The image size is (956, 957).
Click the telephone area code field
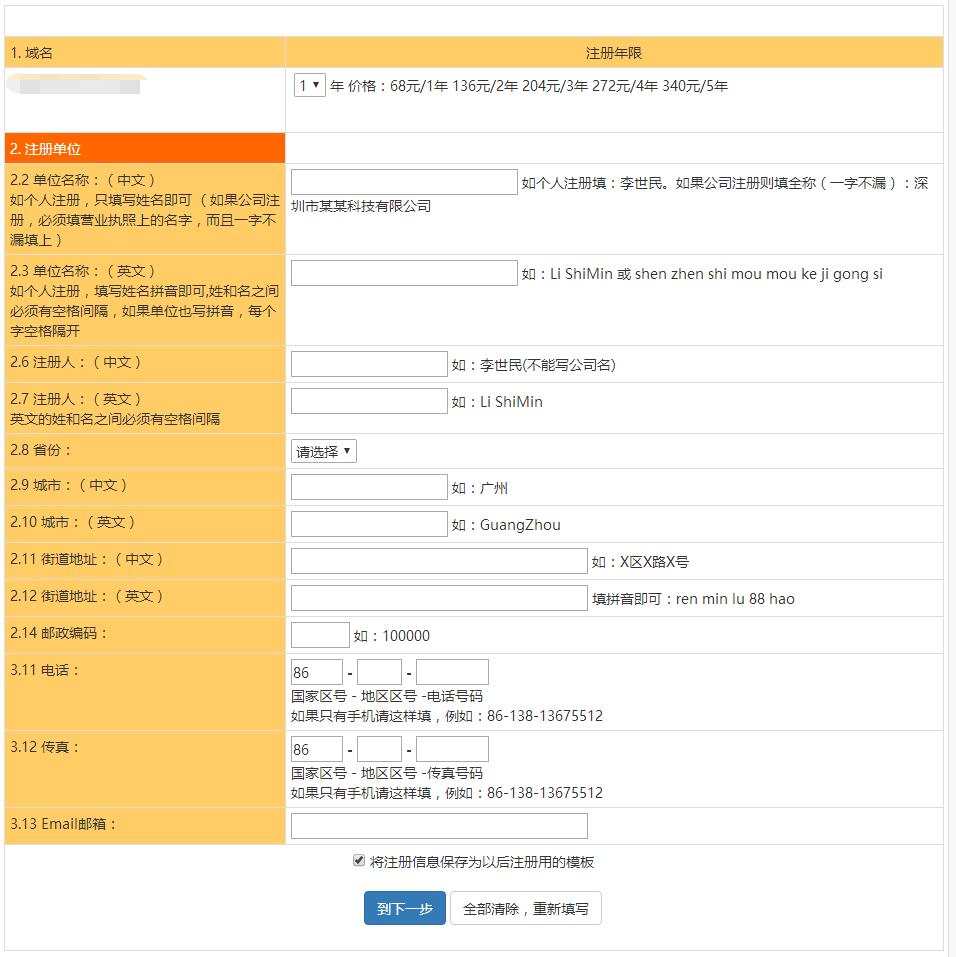[x=379, y=672]
